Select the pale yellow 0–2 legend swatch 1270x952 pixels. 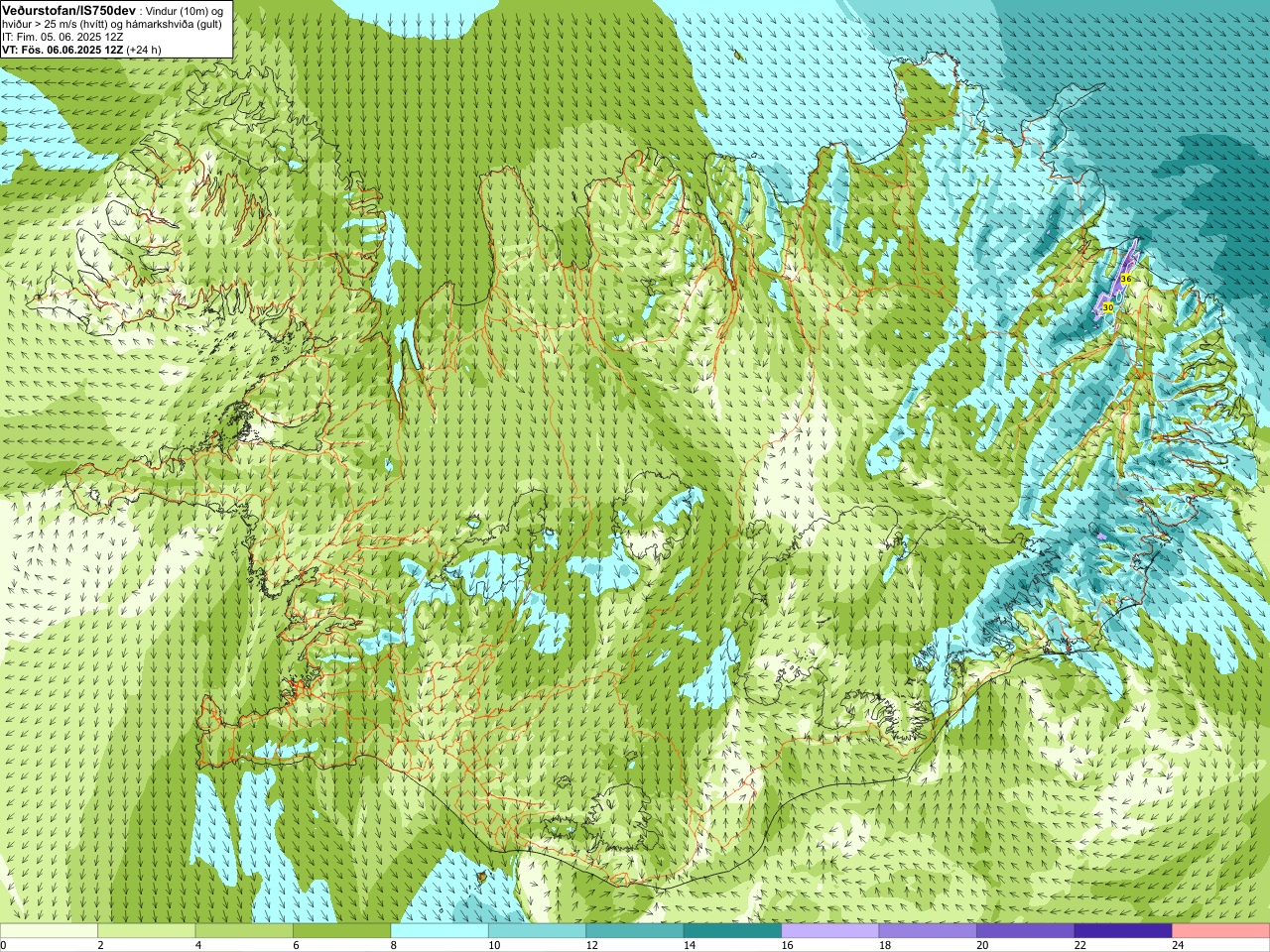click(49, 931)
